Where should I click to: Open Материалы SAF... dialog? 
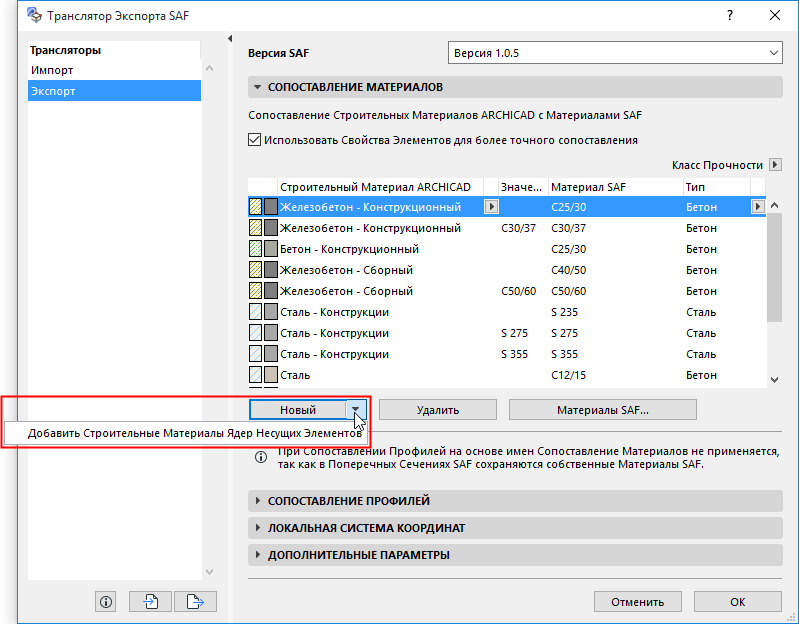[x=603, y=410]
